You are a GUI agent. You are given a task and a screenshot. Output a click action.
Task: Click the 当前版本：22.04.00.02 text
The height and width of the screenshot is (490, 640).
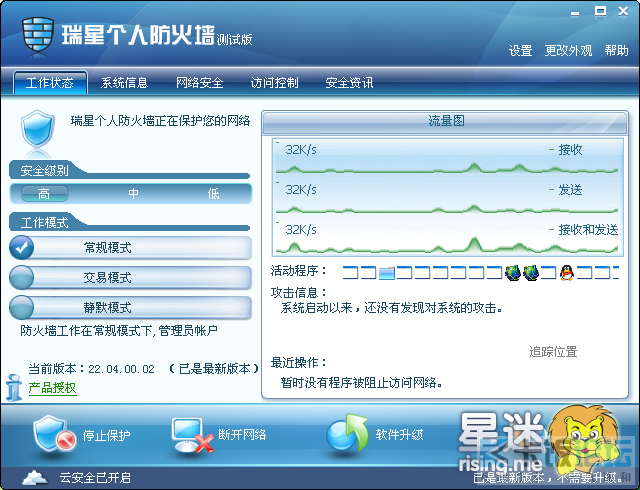point(92,369)
